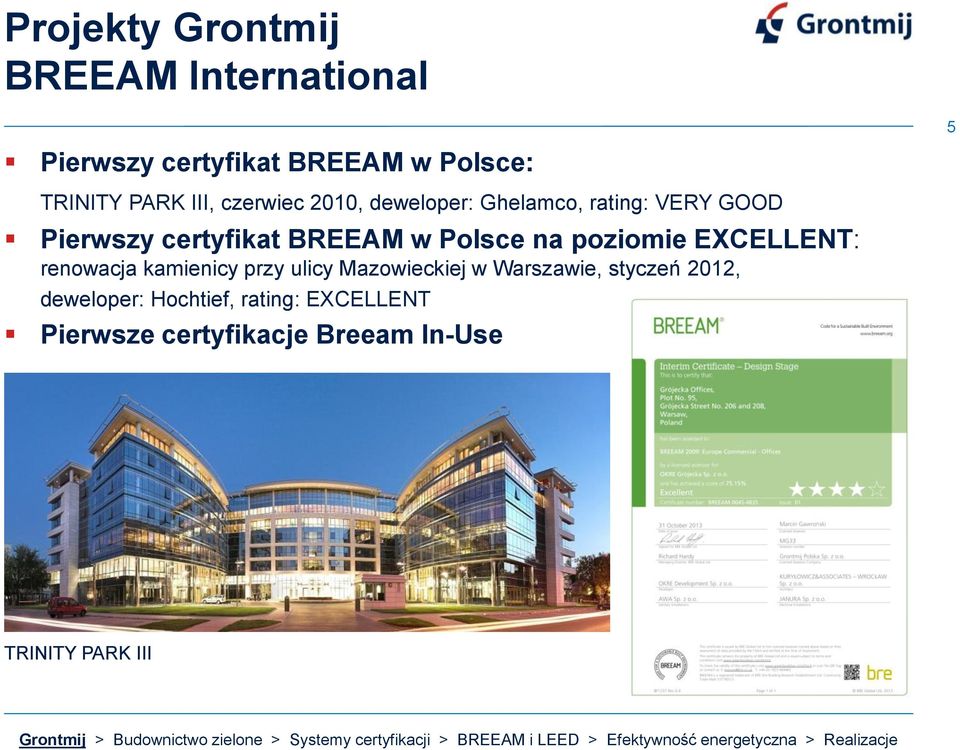Click heading ending 'na poziomie EXCELLENT'
This screenshot has width=960, height=750.
[x=450, y=239]
